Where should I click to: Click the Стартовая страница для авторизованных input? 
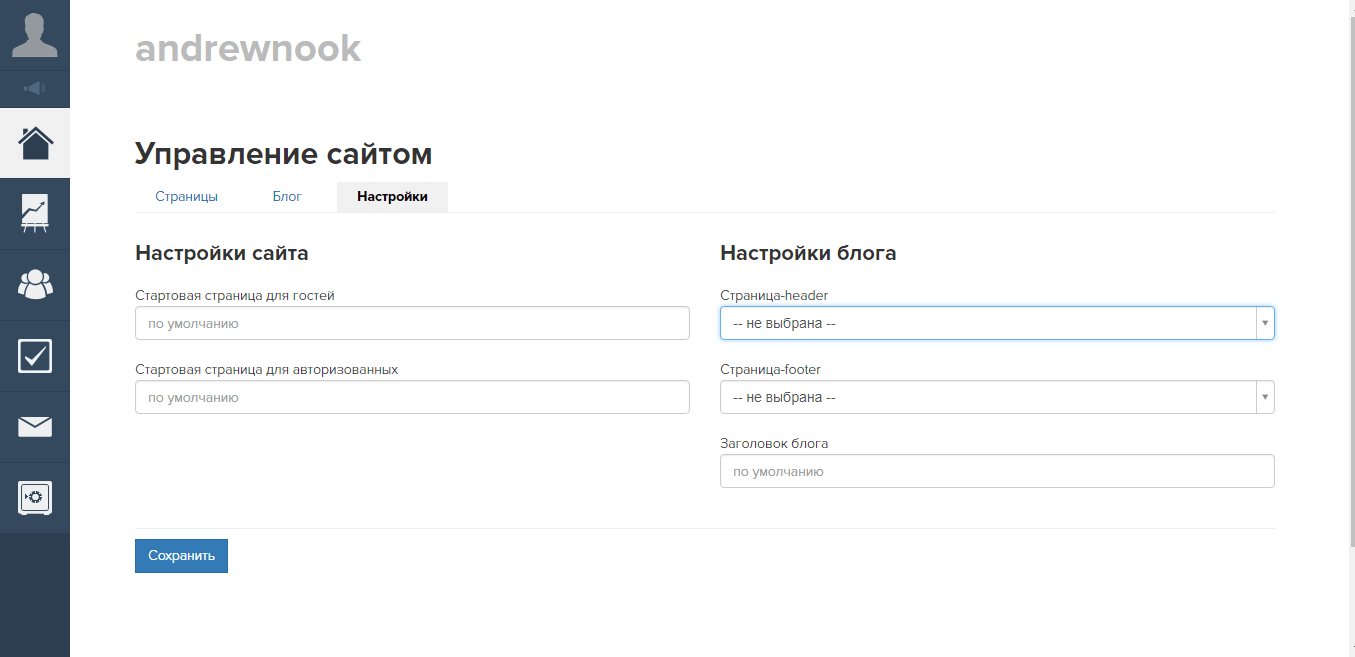coord(412,397)
